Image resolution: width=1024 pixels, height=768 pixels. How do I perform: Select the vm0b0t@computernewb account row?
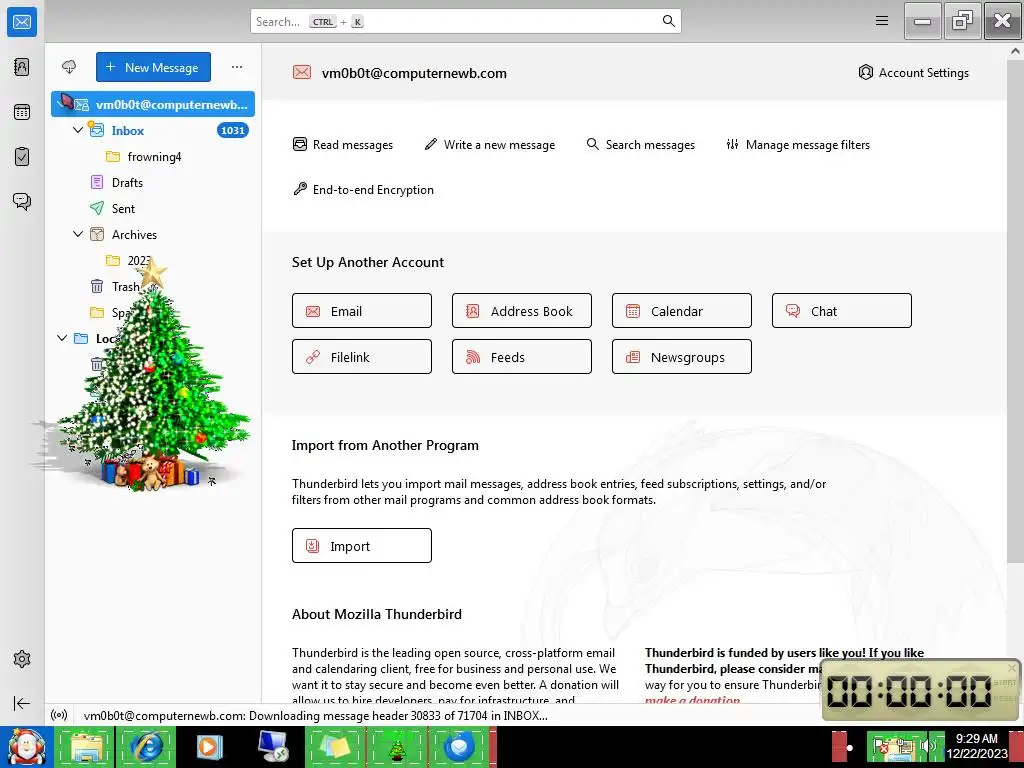(153, 104)
